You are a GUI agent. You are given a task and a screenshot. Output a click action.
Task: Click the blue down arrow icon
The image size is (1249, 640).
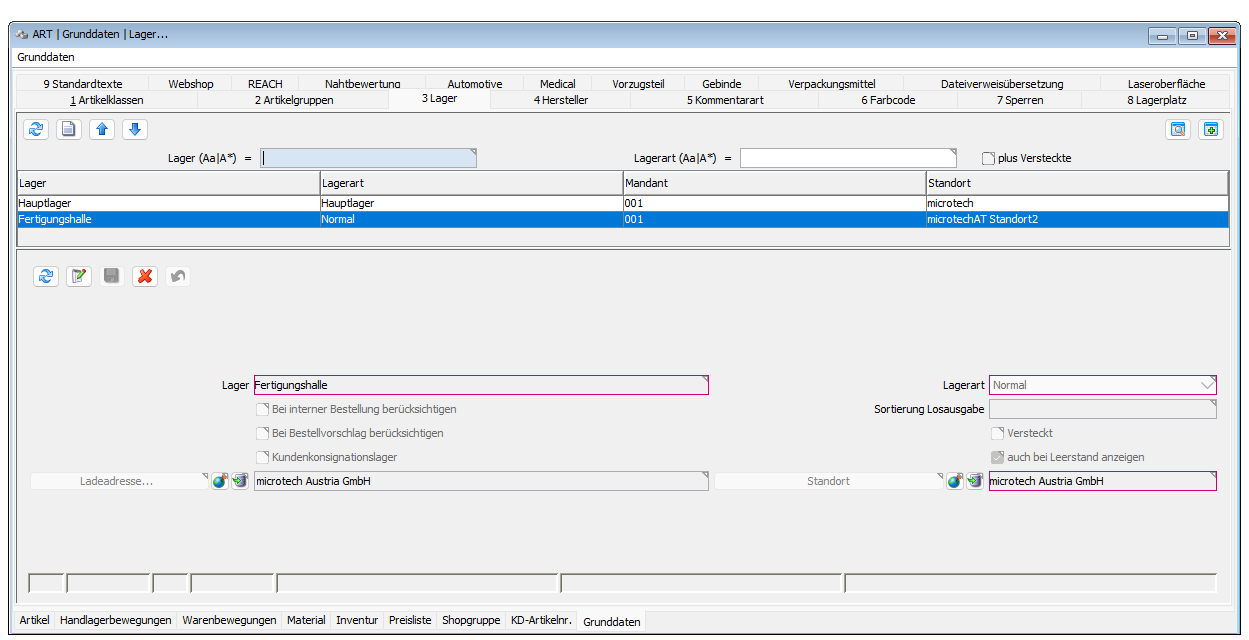point(135,129)
